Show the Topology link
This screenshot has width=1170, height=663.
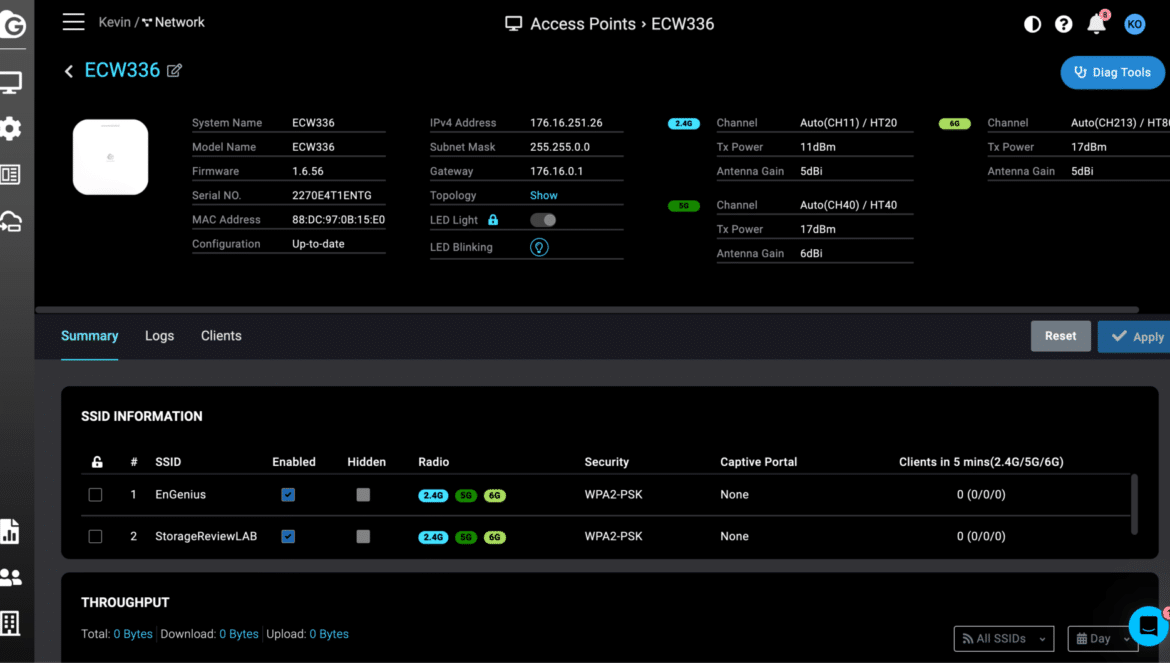(544, 195)
